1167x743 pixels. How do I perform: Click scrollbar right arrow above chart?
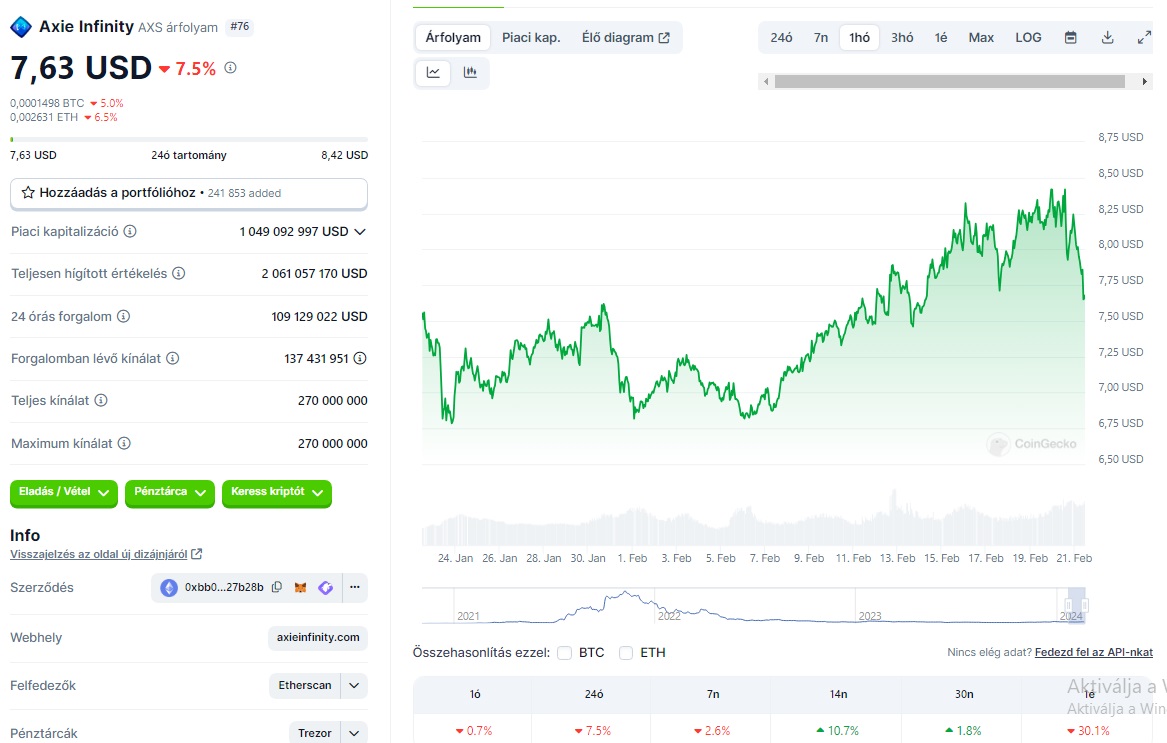click(1145, 81)
